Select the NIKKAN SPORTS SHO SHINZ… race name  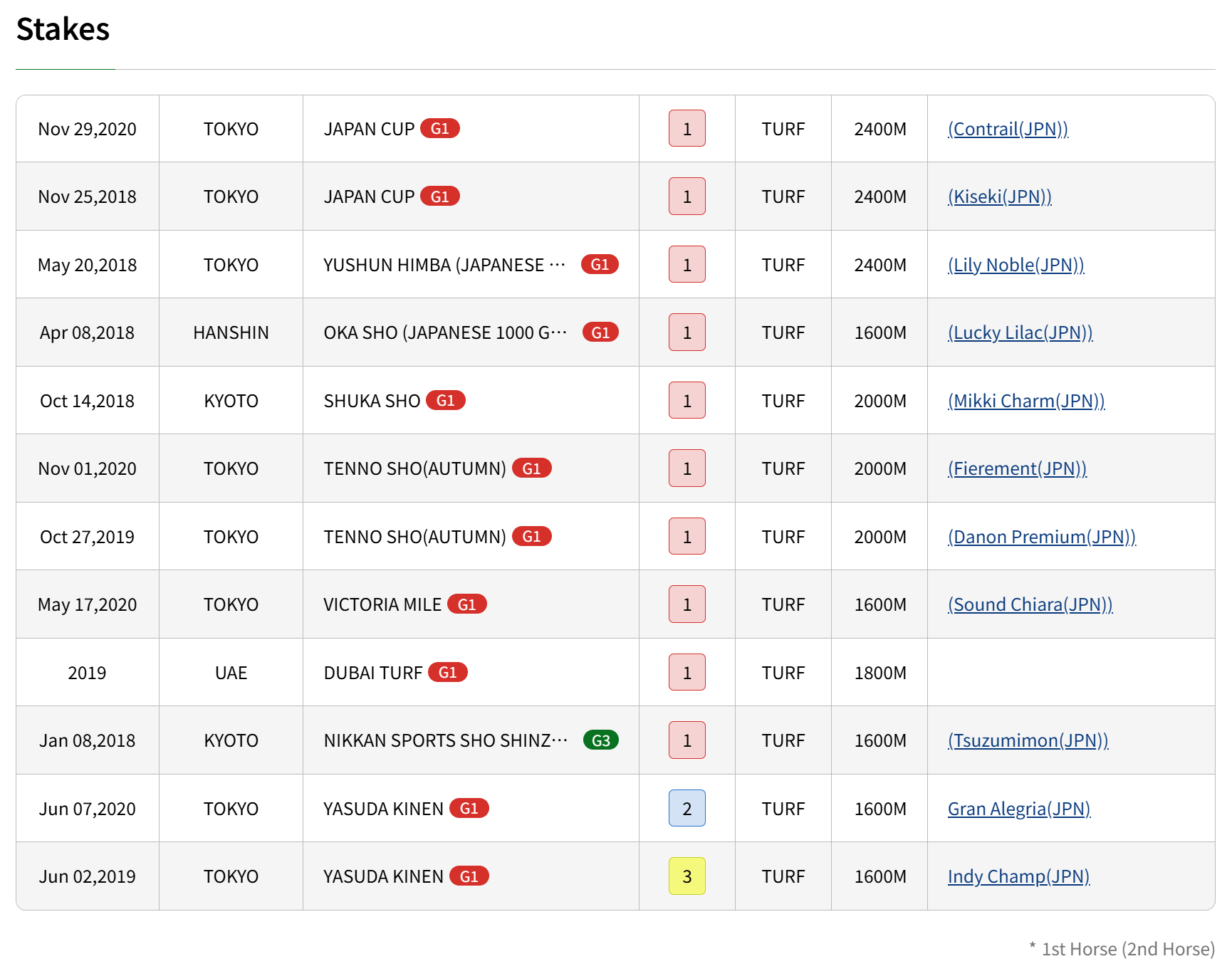[446, 740]
